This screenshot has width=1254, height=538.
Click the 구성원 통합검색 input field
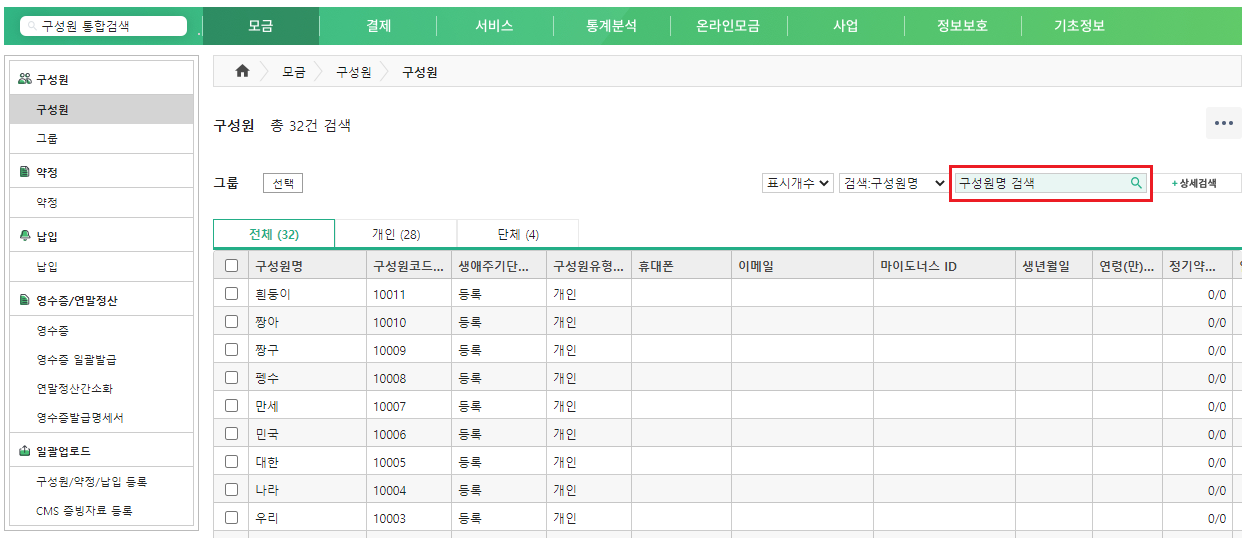click(x=103, y=26)
